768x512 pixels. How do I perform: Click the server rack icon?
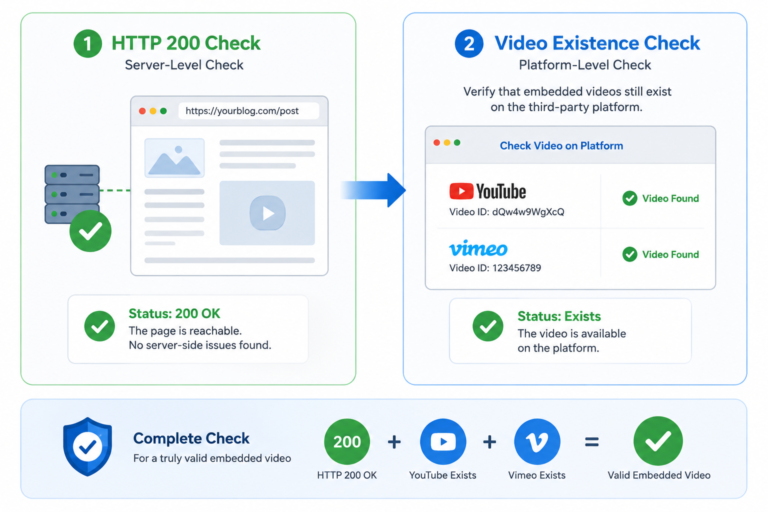[x=72, y=194]
